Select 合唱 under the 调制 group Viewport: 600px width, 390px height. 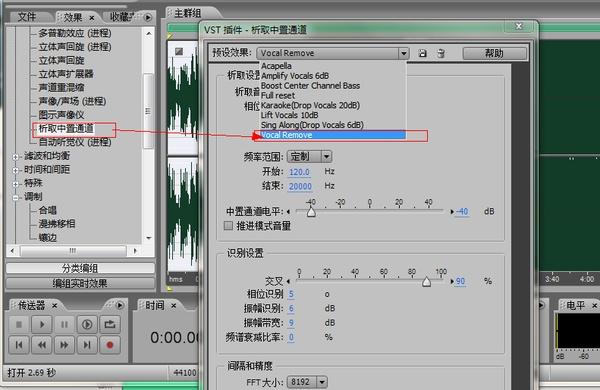click(48, 210)
